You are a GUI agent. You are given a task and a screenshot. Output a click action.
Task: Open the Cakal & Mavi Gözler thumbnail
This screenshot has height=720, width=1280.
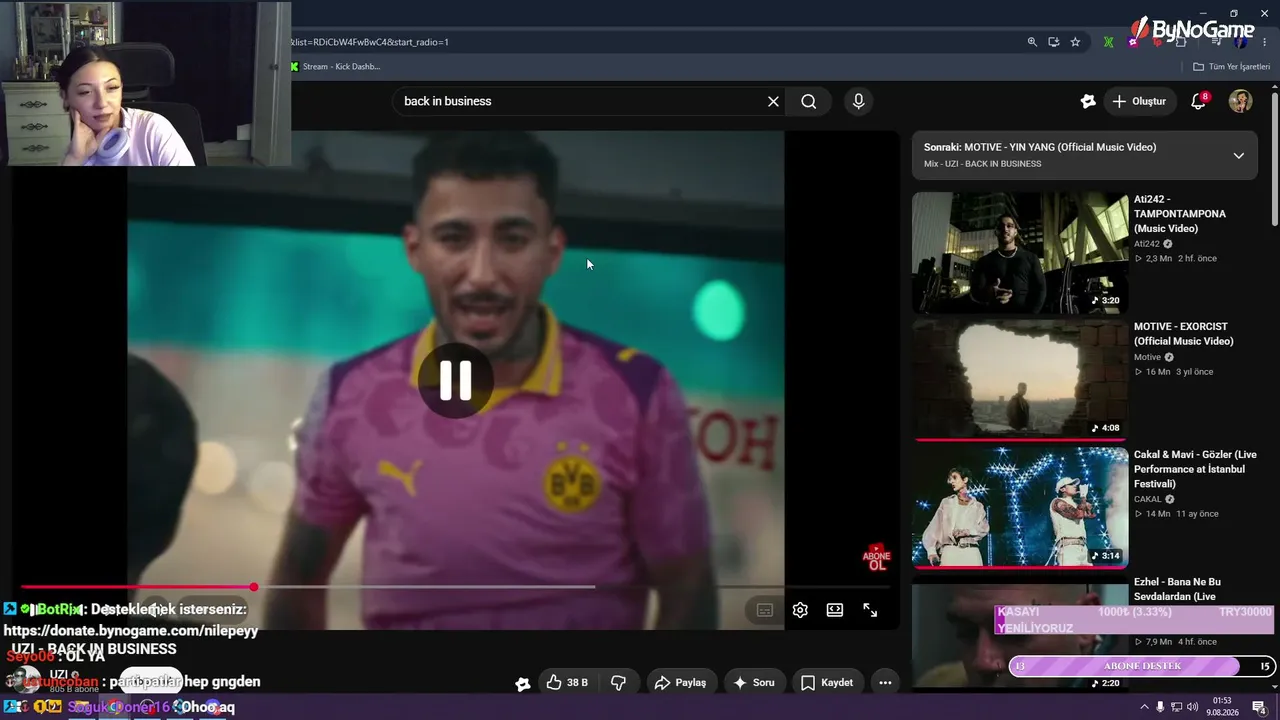pos(1020,506)
